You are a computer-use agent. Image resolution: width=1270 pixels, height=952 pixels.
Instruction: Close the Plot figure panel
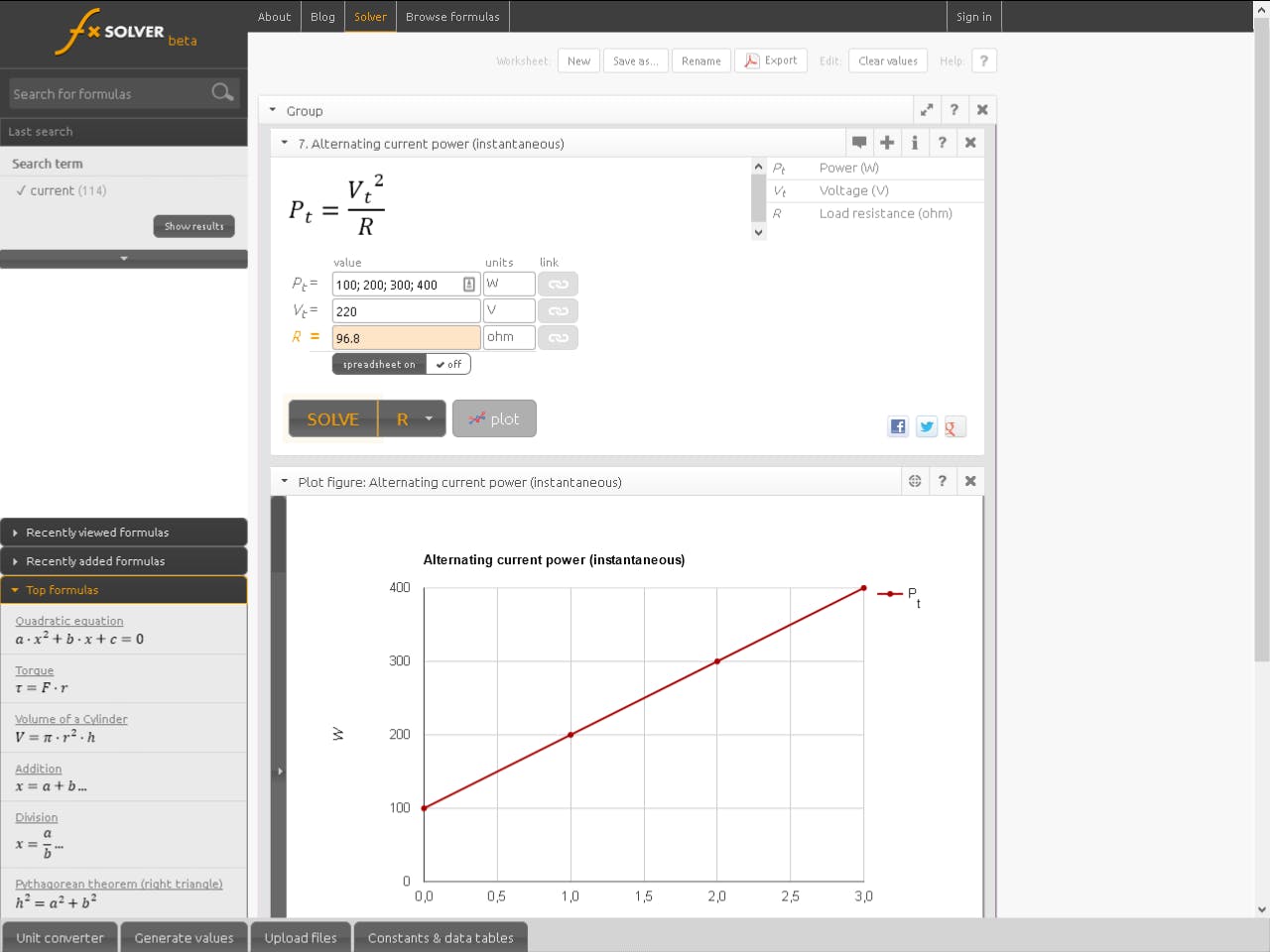click(x=970, y=481)
